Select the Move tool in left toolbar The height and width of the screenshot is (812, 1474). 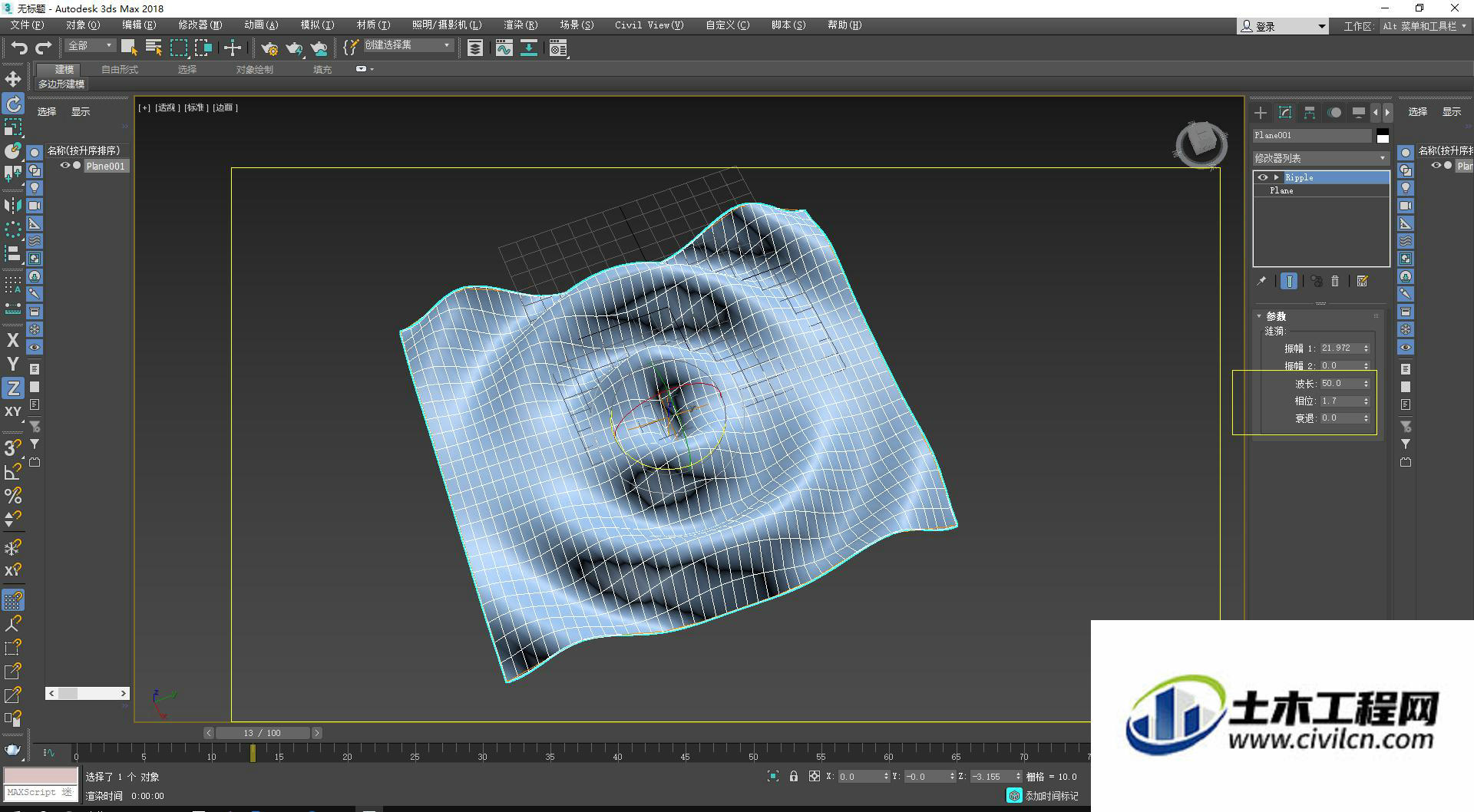pyautogui.click(x=13, y=79)
